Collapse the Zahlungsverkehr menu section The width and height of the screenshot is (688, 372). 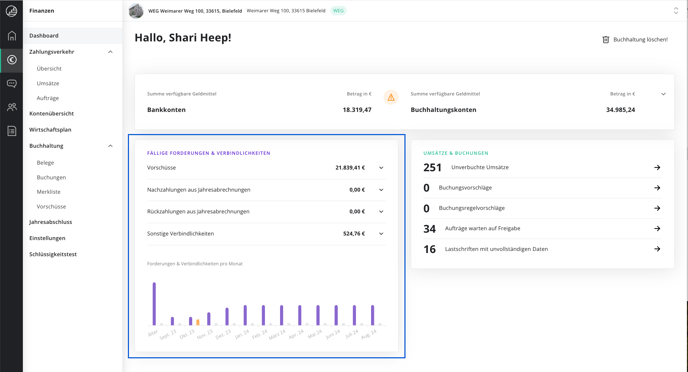coord(110,52)
